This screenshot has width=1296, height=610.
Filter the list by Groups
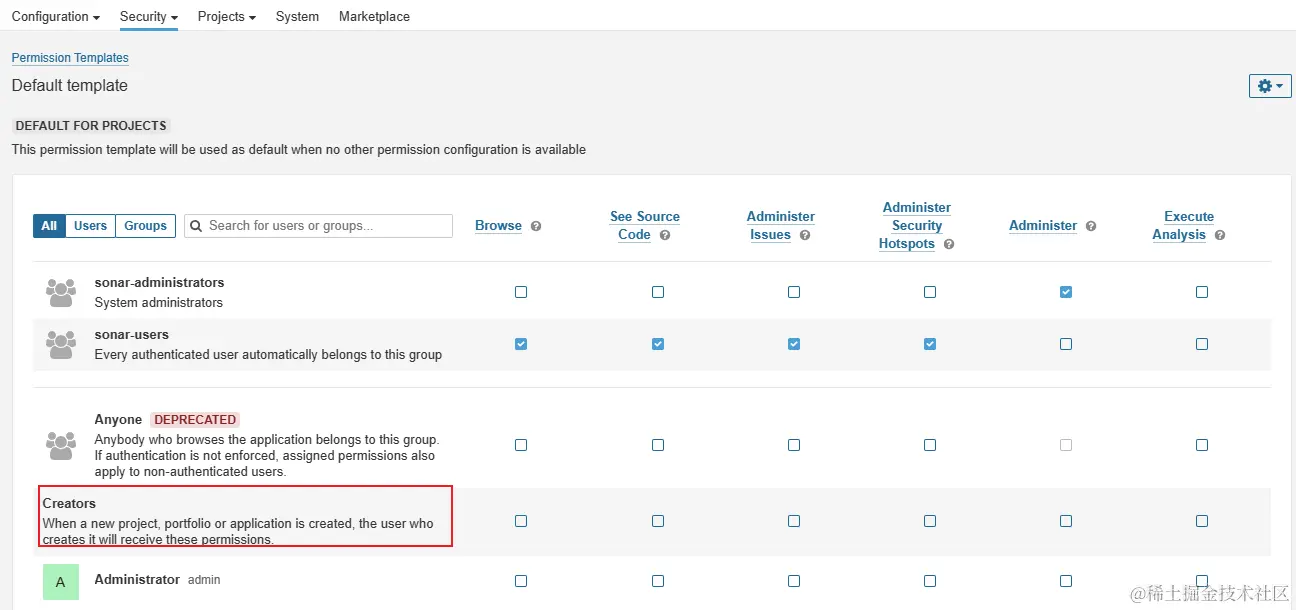(x=145, y=226)
